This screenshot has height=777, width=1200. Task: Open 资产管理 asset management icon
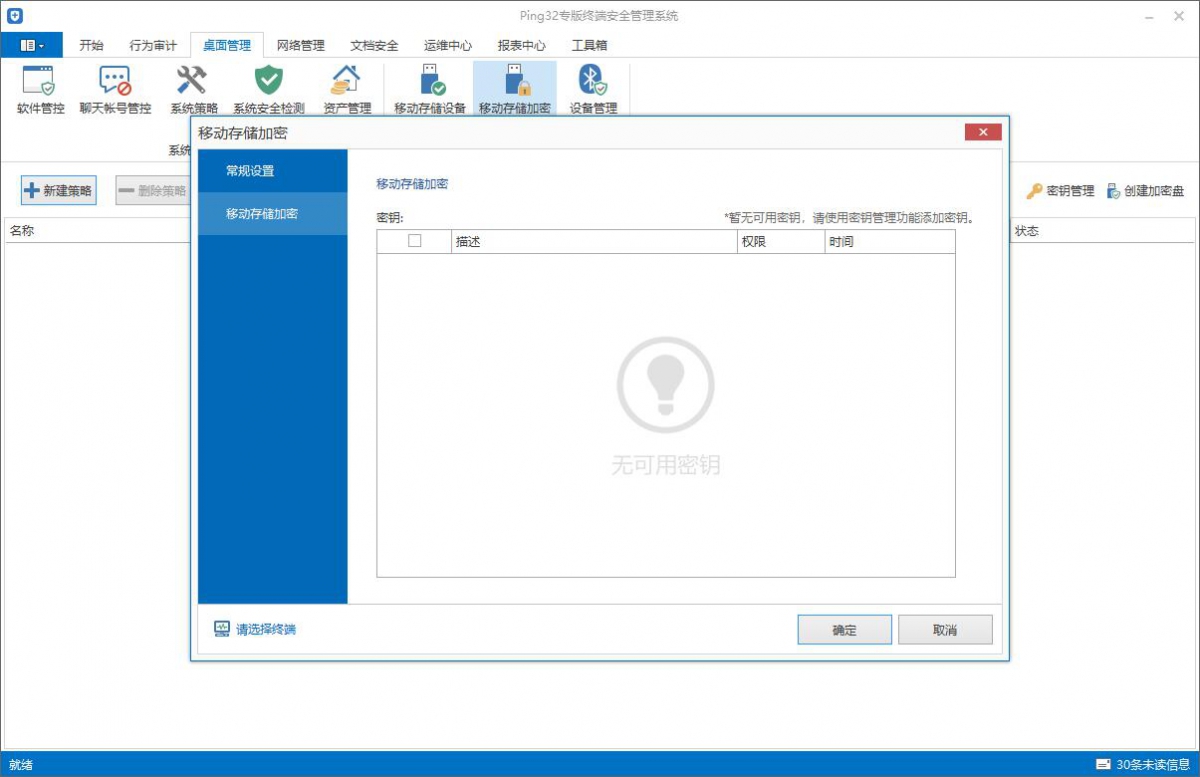[346, 80]
